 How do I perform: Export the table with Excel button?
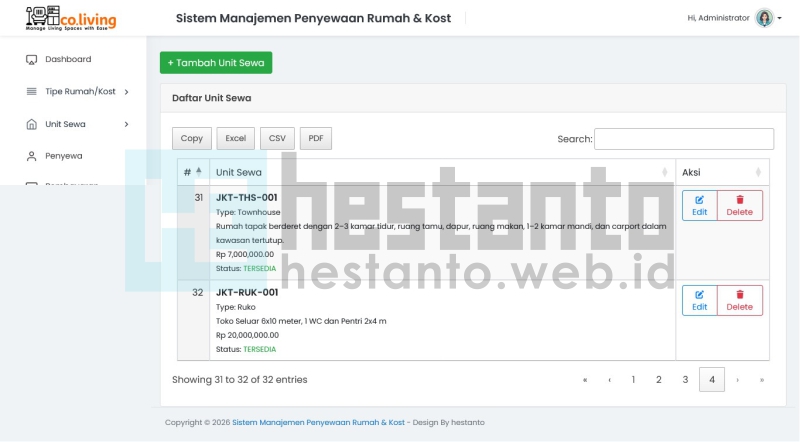point(235,139)
